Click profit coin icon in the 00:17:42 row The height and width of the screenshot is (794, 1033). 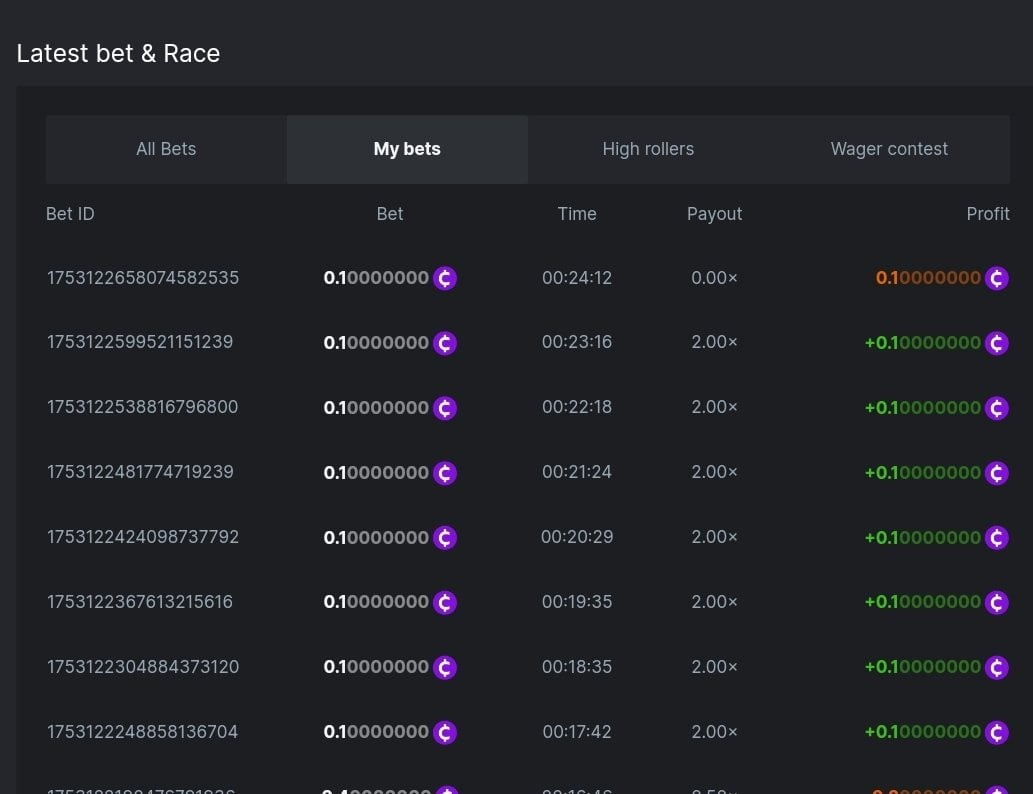[996, 733]
